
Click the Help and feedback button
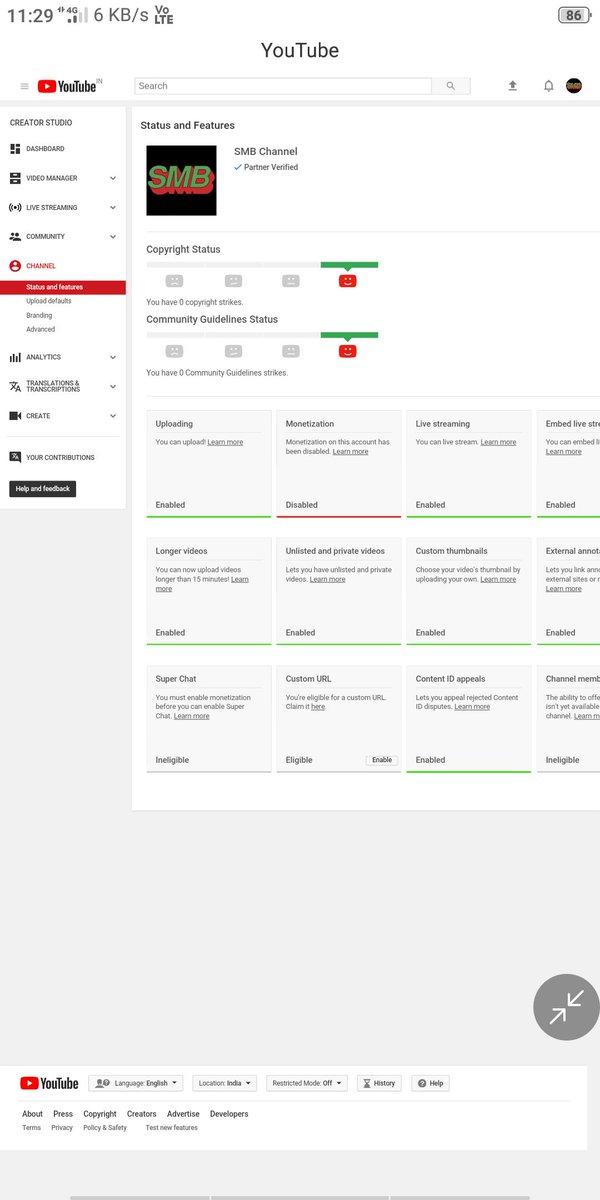(42, 489)
